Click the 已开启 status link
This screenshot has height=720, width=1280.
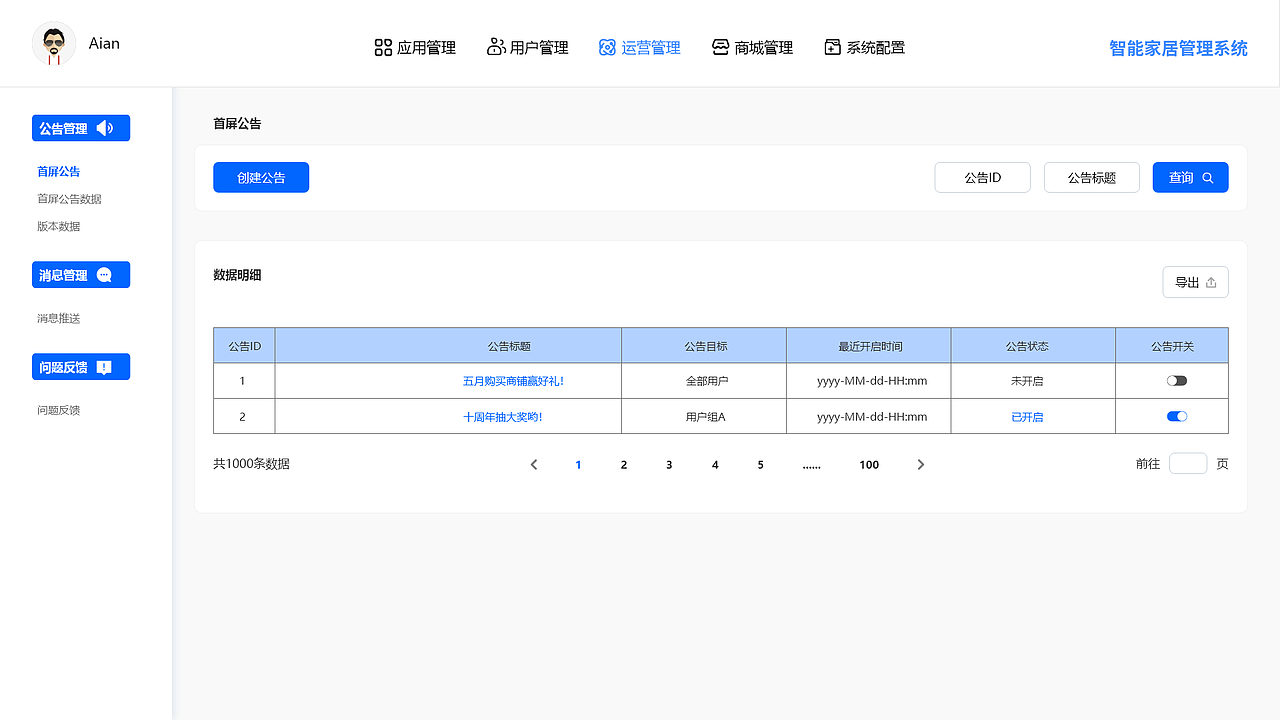(1027, 416)
